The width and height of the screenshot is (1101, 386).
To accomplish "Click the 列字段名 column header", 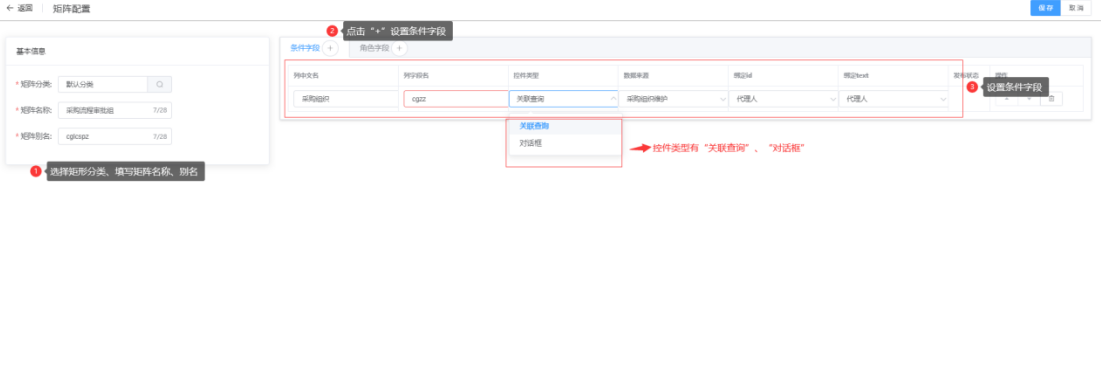I will pyautogui.click(x=416, y=75).
